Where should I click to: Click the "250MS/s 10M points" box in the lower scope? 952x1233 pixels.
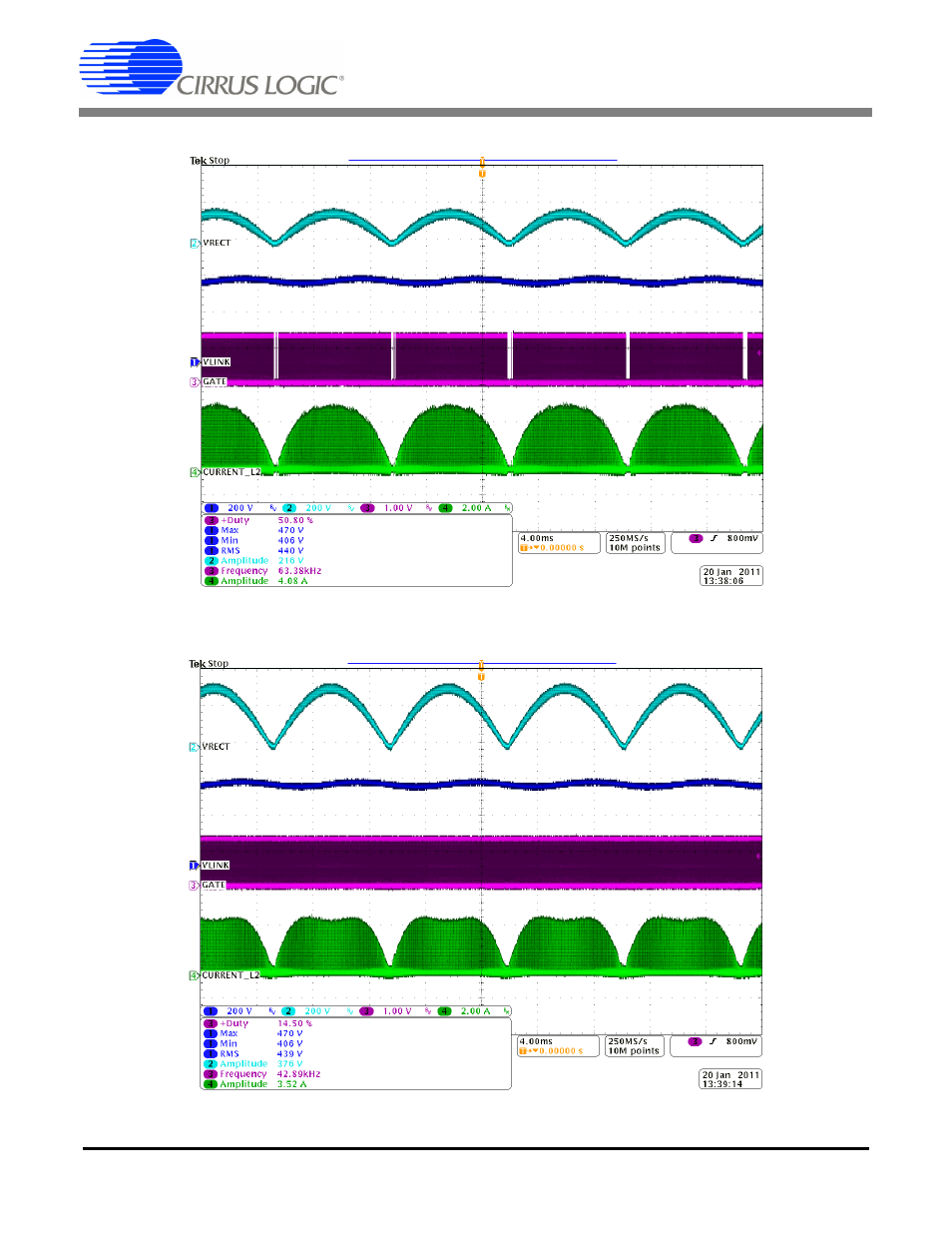pyautogui.click(x=634, y=1046)
